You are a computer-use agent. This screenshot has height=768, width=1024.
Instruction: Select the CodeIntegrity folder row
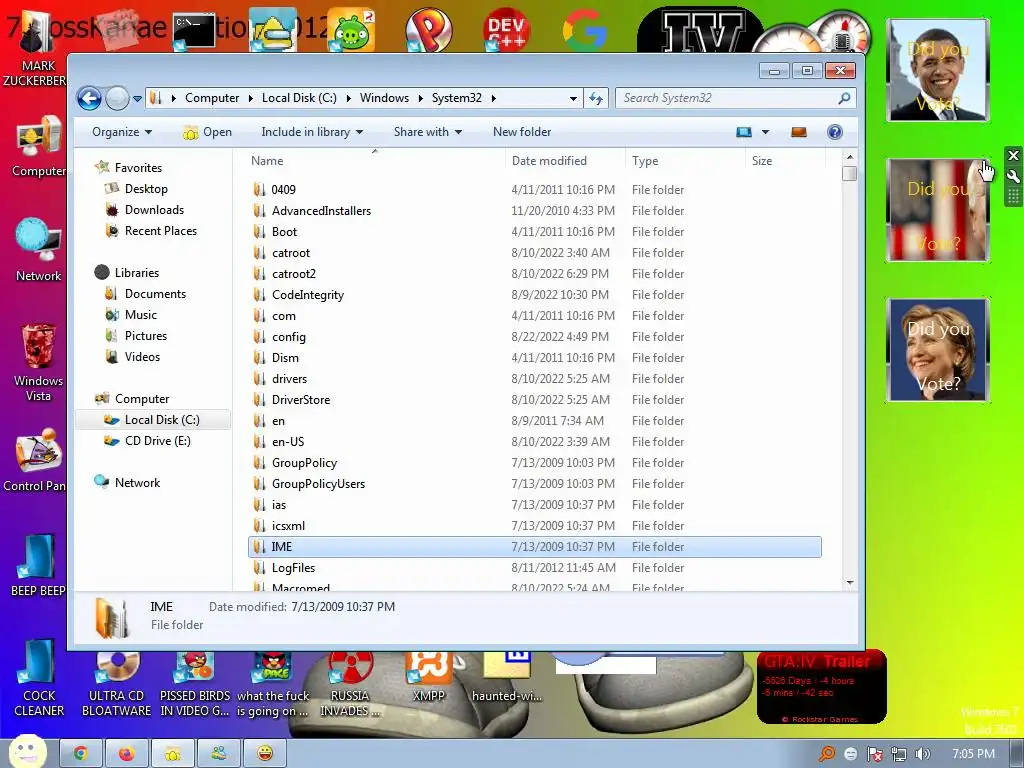tap(534, 295)
